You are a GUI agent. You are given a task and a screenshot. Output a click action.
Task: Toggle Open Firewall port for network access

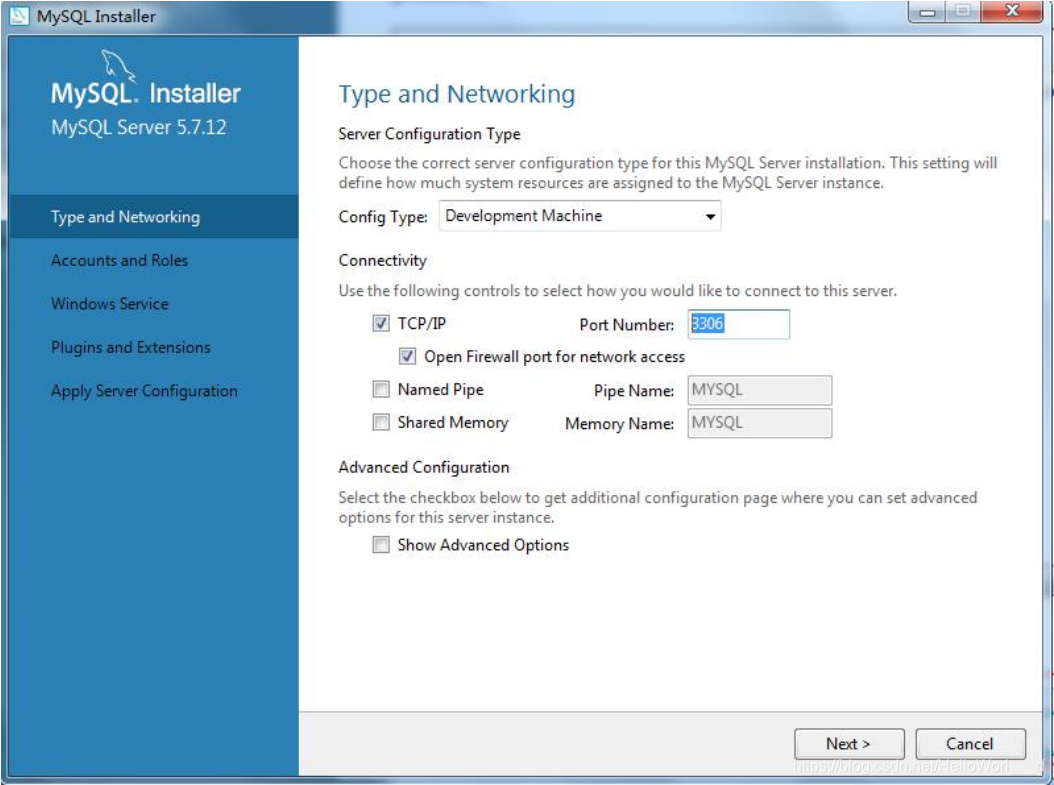(x=407, y=356)
